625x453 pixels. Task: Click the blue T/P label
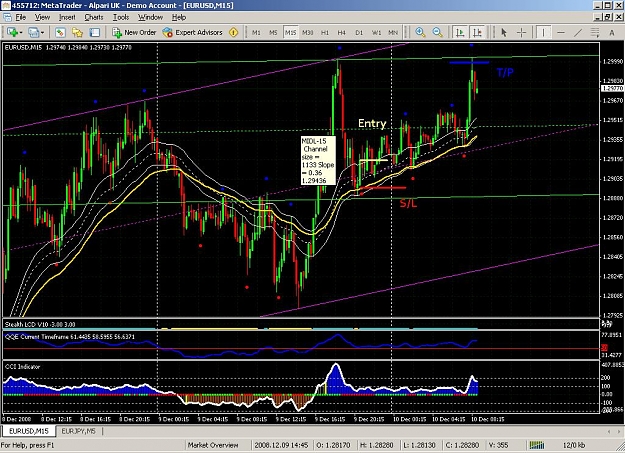click(505, 72)
